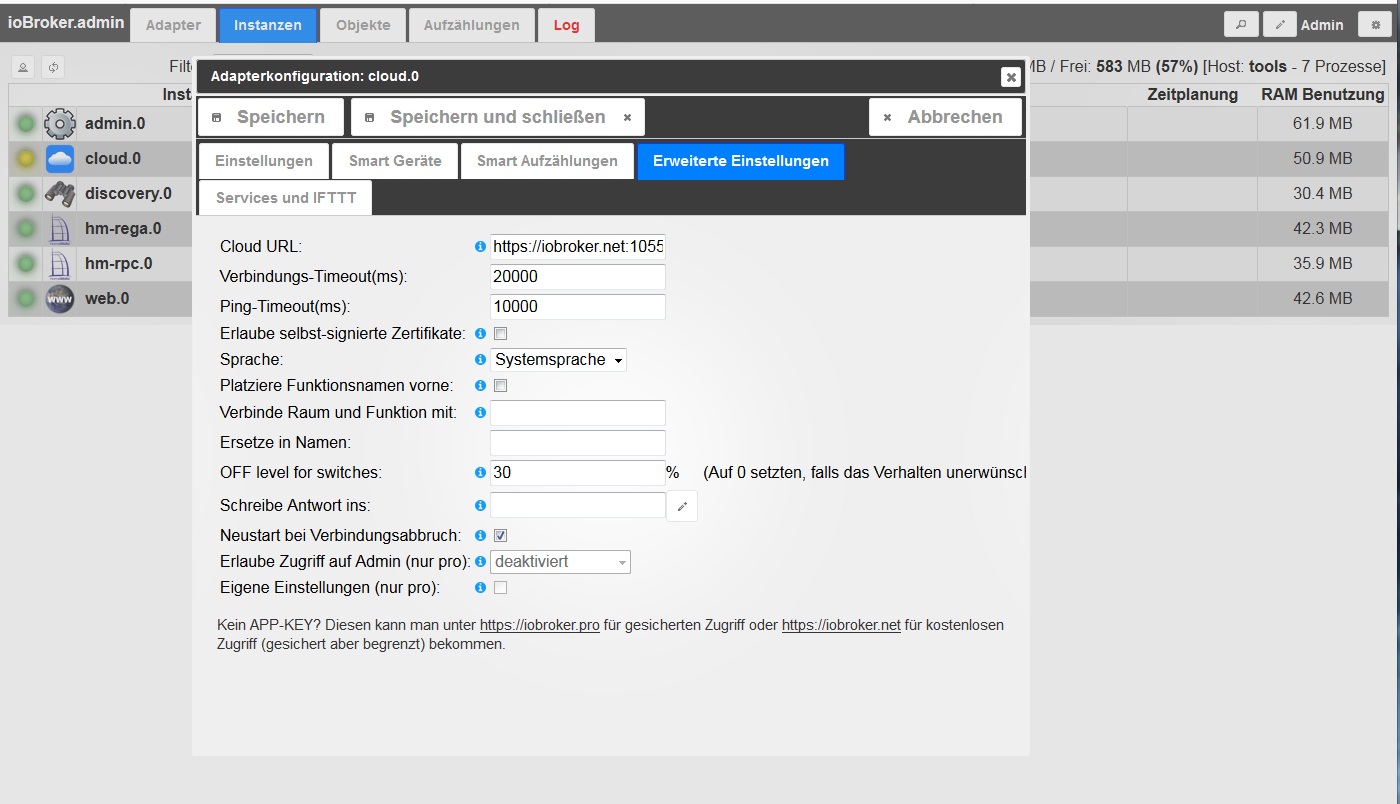The image size is (1400, 804).
Task: Click the expert mode icon above instance list
Action: (x=23, y=67)
